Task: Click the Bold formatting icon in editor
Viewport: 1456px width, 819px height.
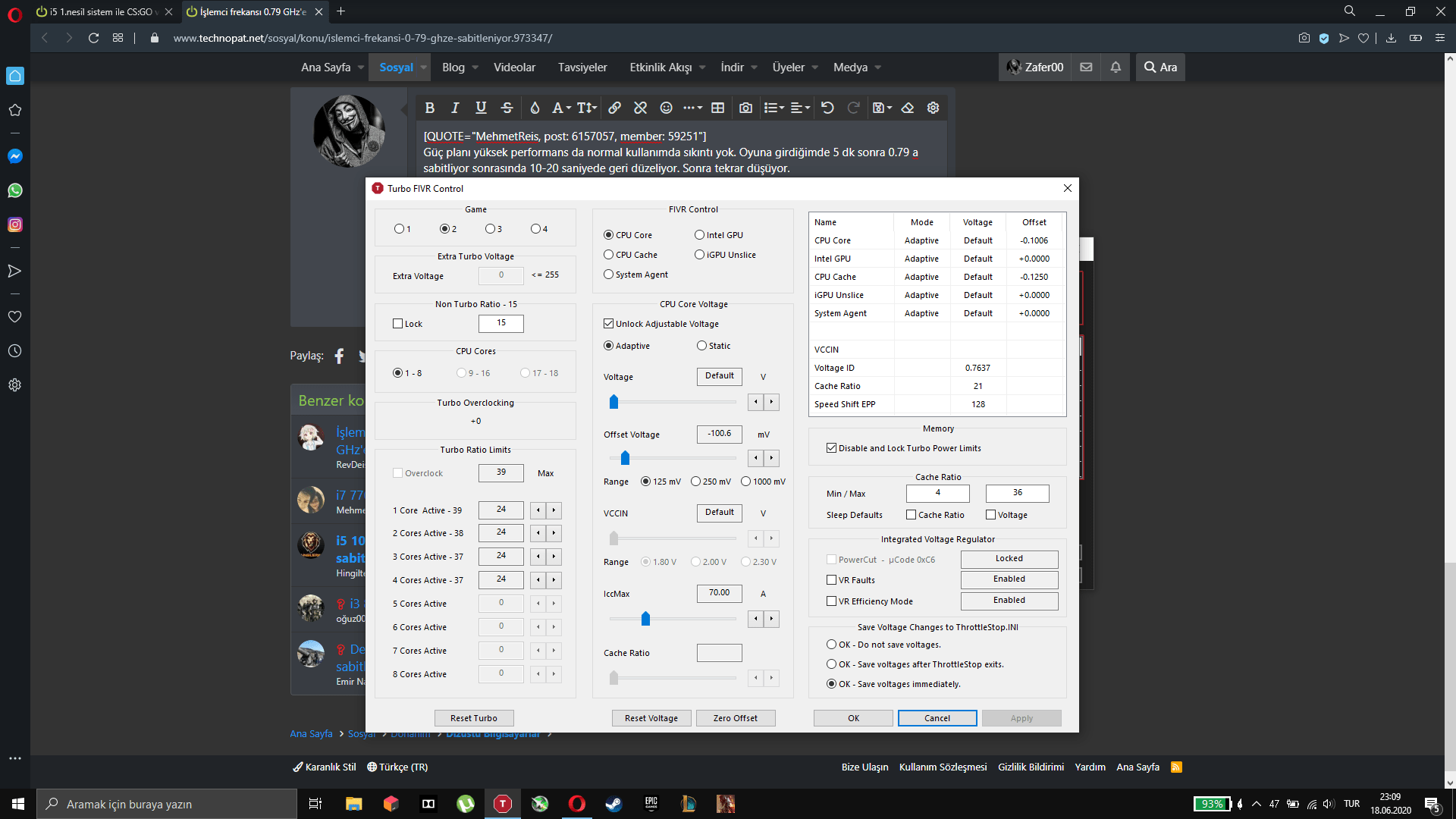Action: (429, 108)
